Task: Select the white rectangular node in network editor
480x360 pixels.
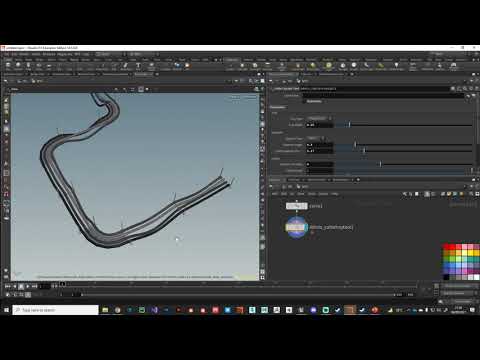Action: [x=296, y=206]
